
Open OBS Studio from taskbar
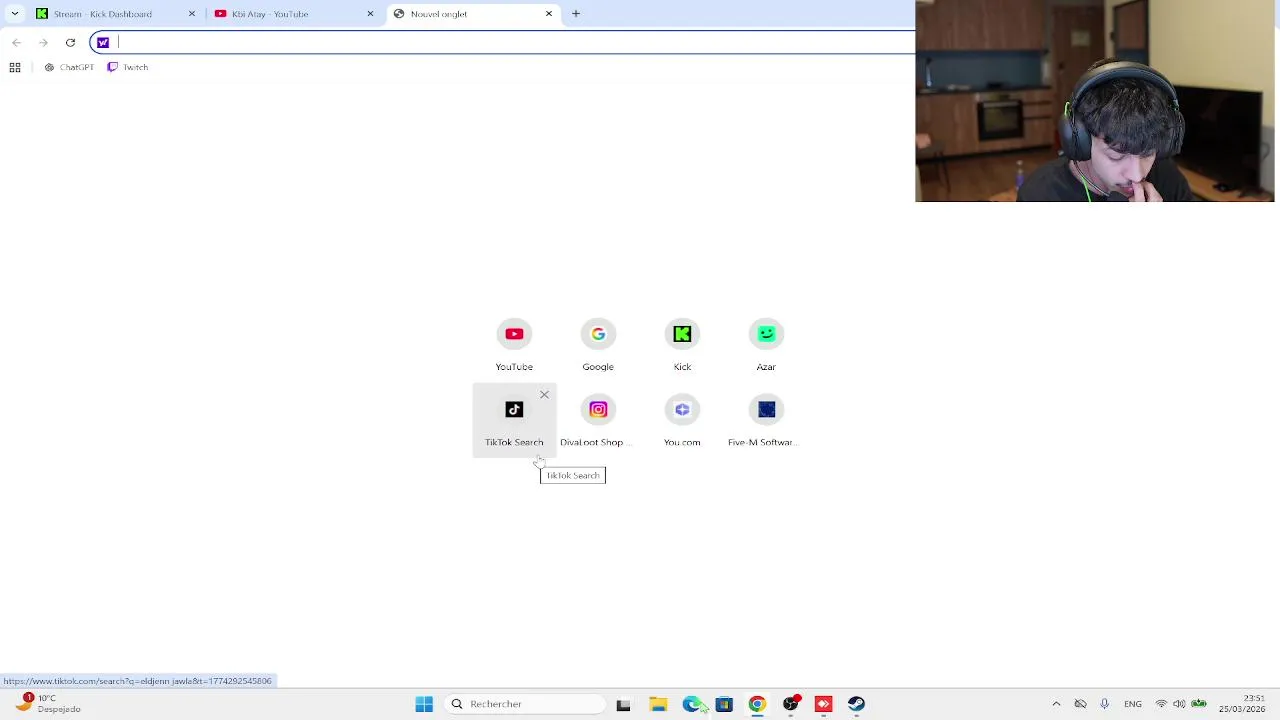tap(790, 704)
